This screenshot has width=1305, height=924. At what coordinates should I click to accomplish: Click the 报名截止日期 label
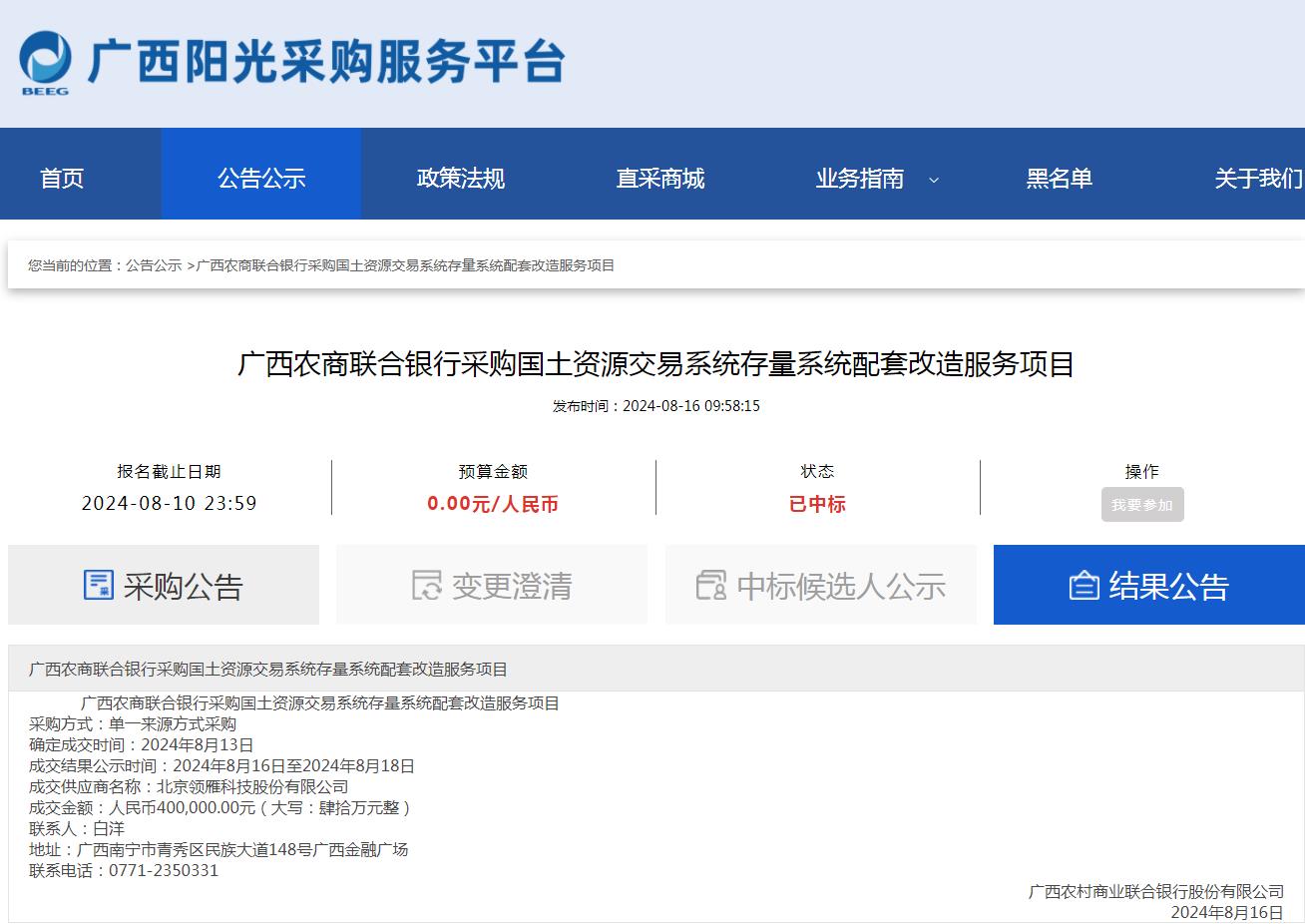(x=169, y=471)
